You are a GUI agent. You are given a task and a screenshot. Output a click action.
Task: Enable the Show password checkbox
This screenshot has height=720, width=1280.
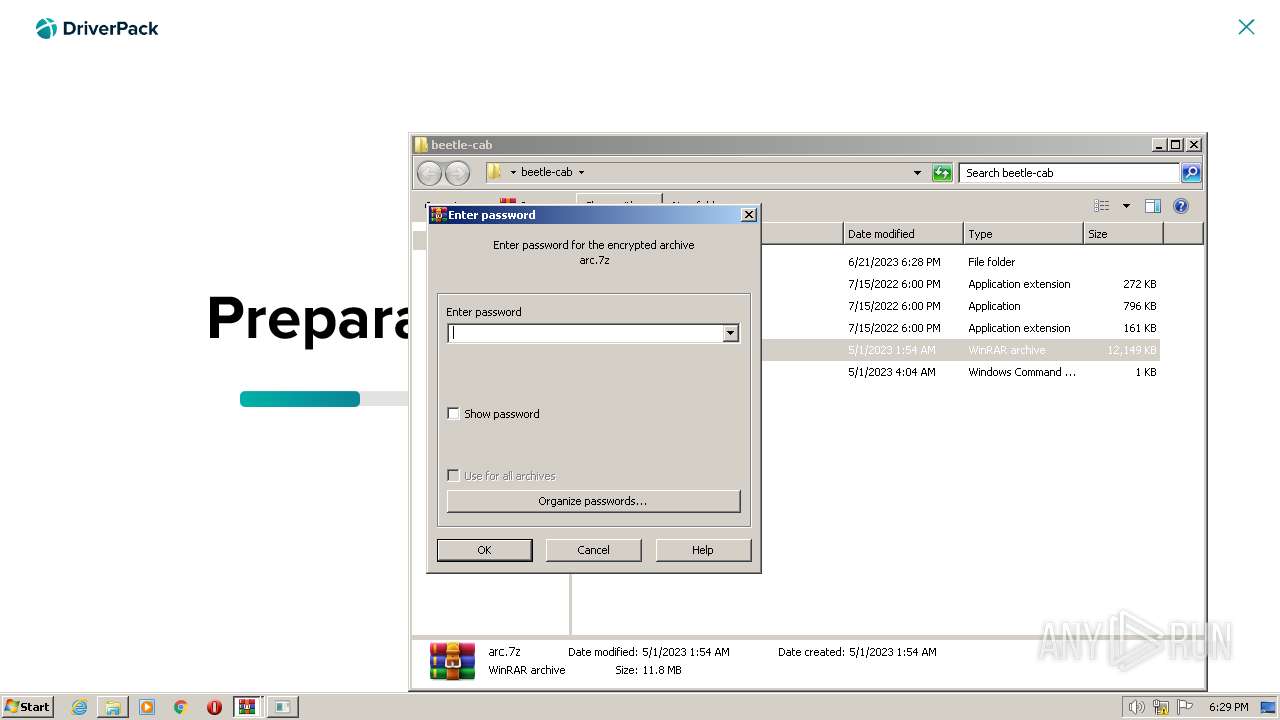pyautogui.click(x=453, y=413)
